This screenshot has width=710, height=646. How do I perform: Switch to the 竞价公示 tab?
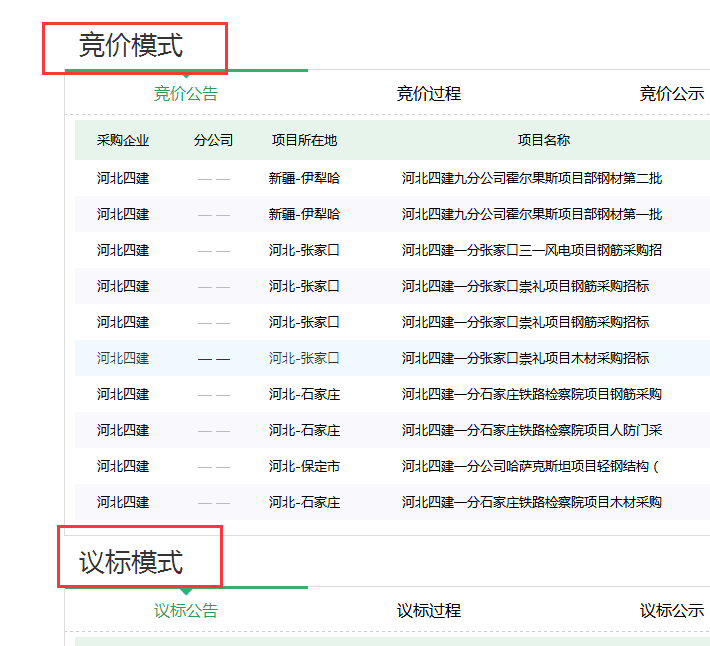point(672,94)
